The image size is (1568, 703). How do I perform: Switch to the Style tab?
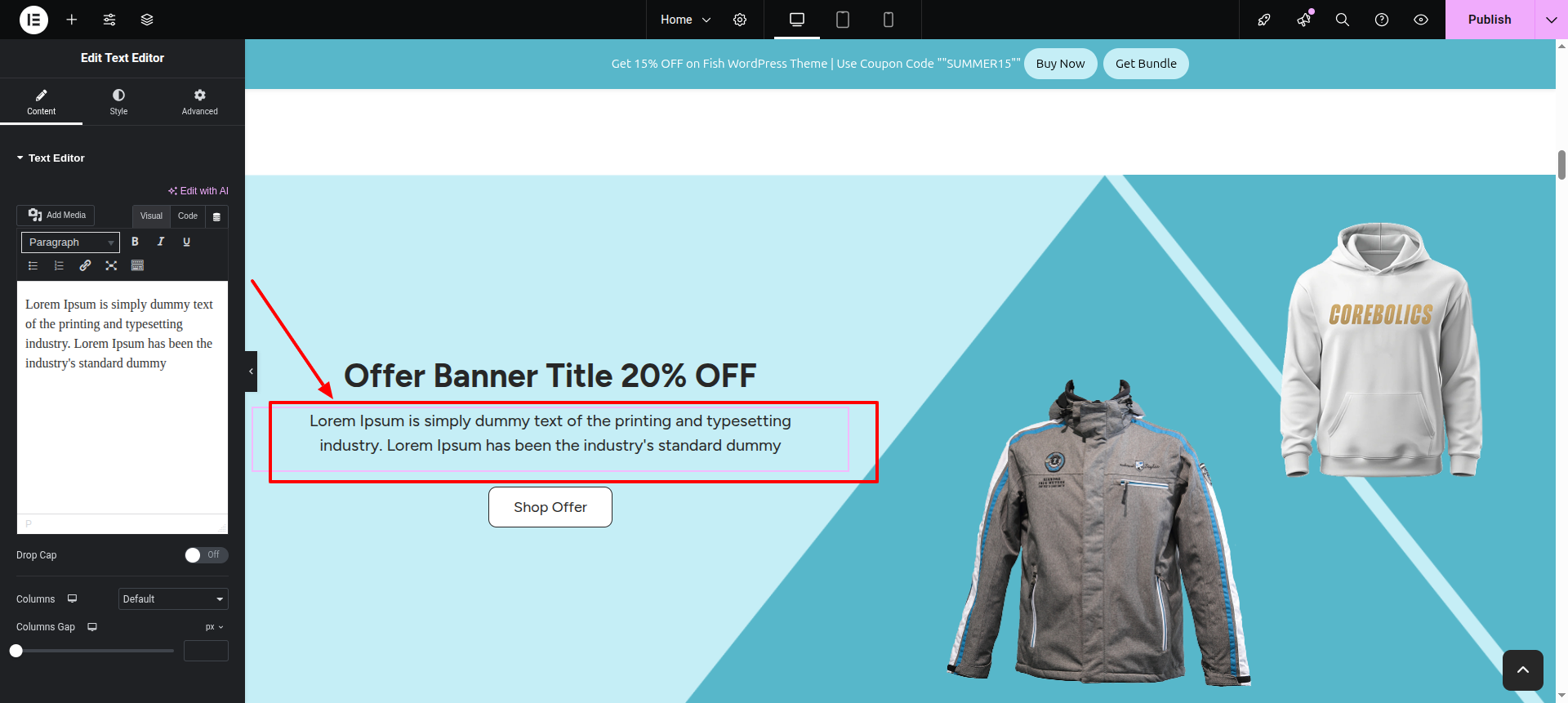[x=118, y=102]
